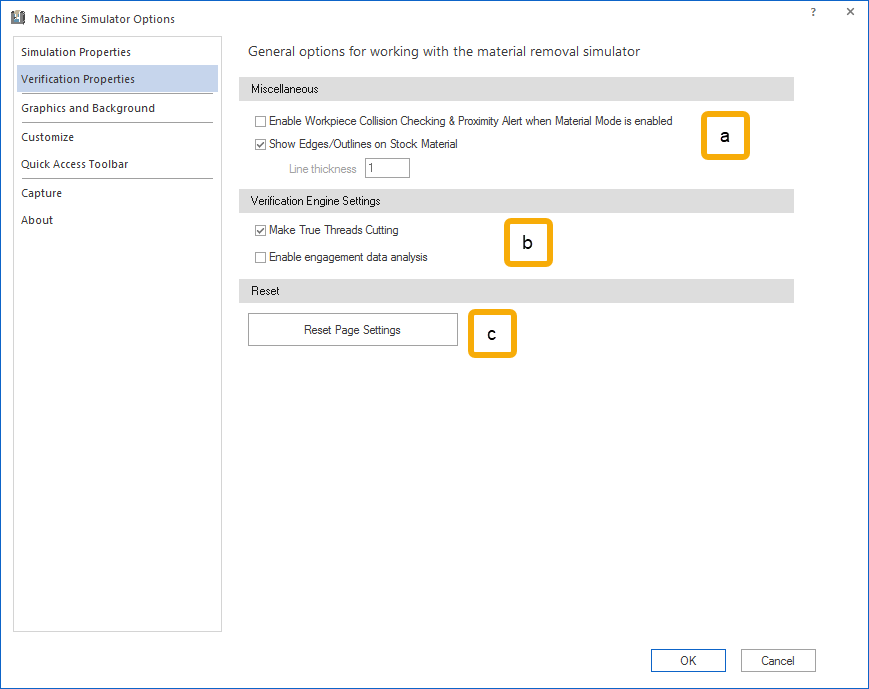Screen dimensions: 869x689
Task: Switch to Quick Access Toolbar settings
Action: click(x=75, y=164)
